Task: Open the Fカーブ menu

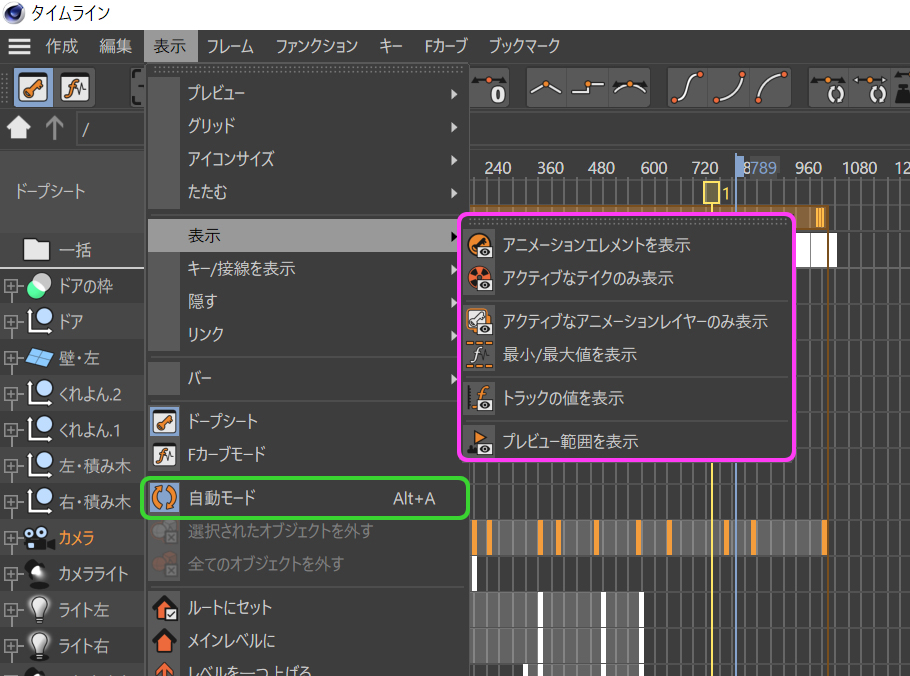Action: (445, 46)
